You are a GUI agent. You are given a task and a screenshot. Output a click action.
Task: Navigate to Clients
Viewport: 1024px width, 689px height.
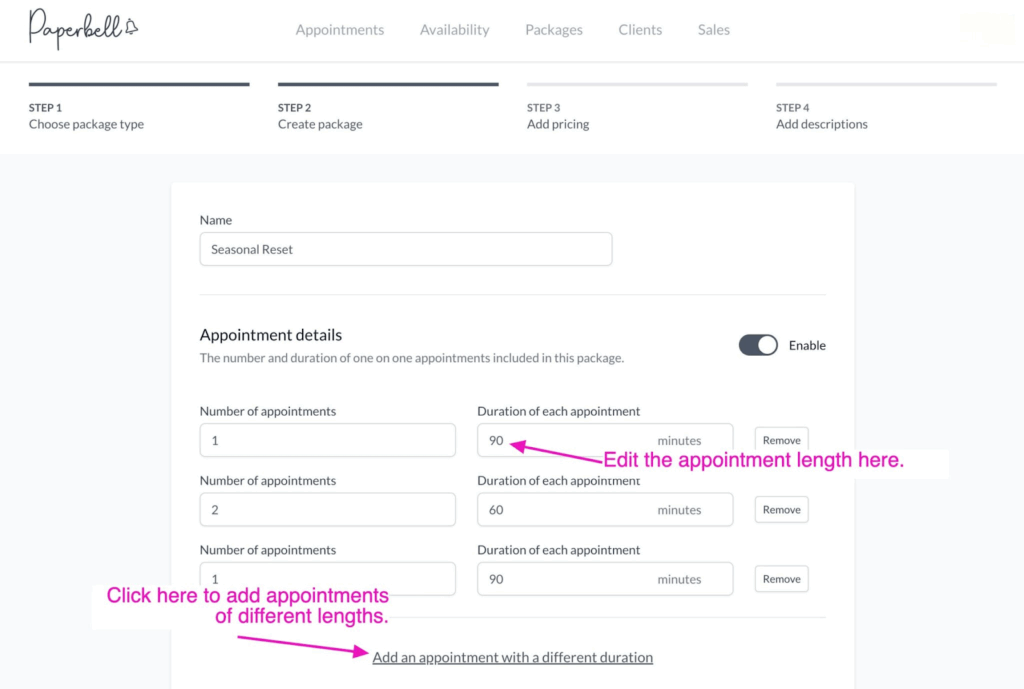click(640, 30)
